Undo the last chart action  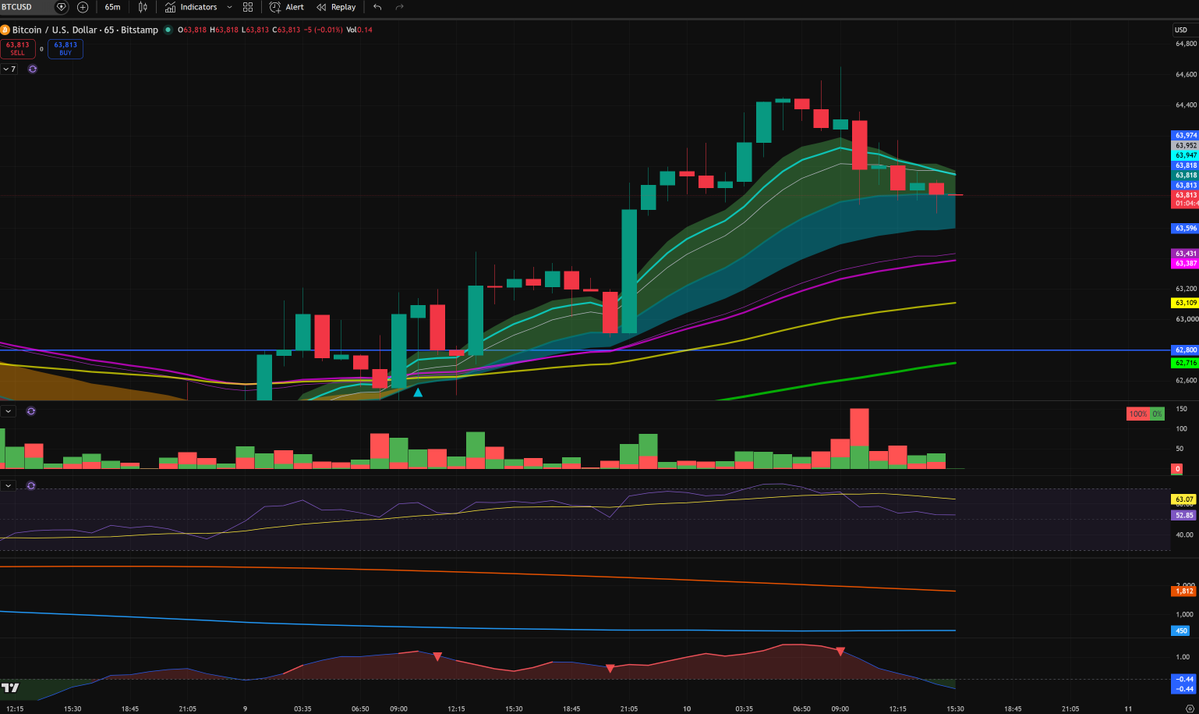click(377, 7)
